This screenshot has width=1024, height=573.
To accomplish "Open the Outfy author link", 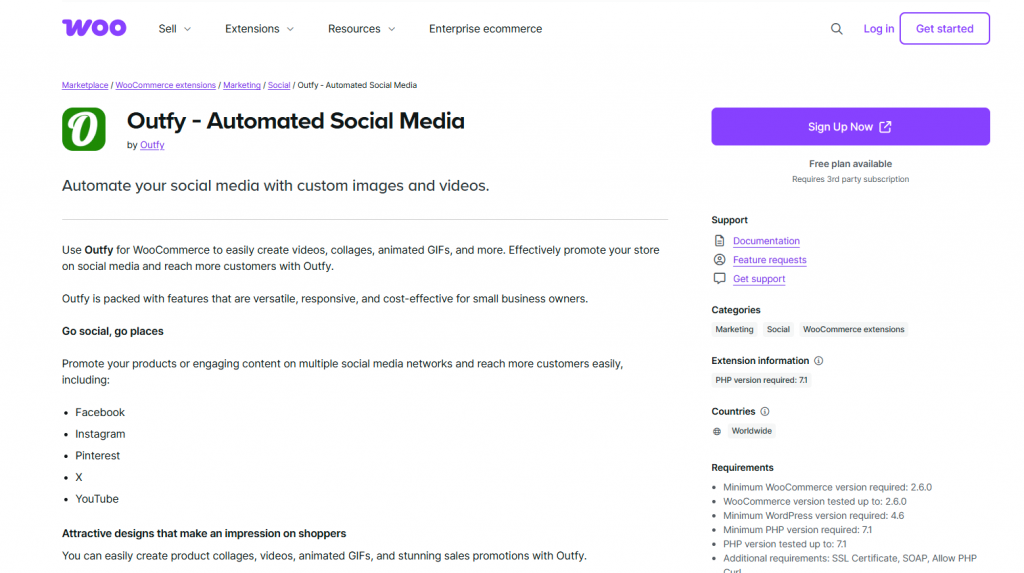I will point(152,145).
